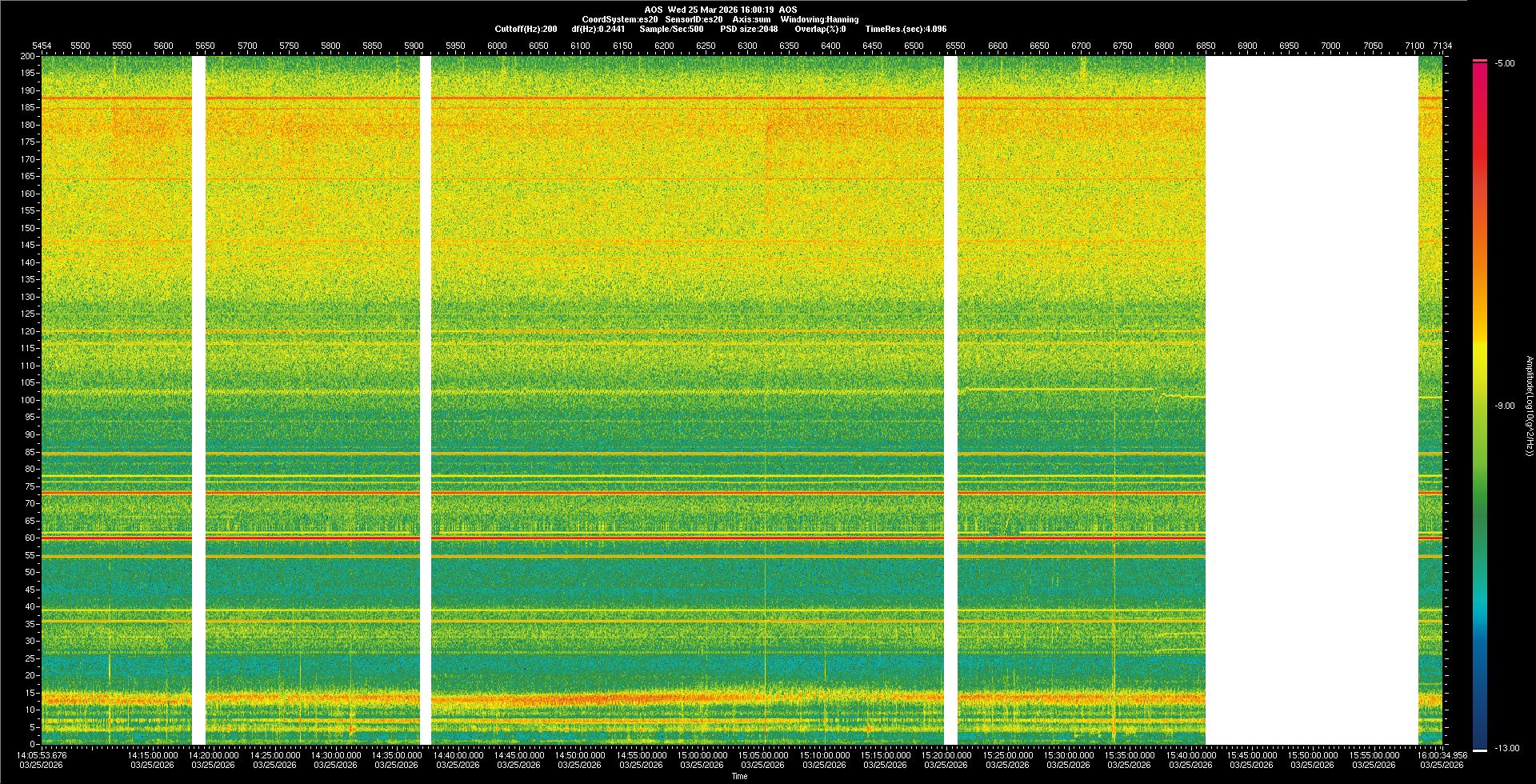Click the SensorID:es20 header label
Image resolution: width=1536 pixels, height=784 pixels.
pyautogui.click(x=694, y=19)
